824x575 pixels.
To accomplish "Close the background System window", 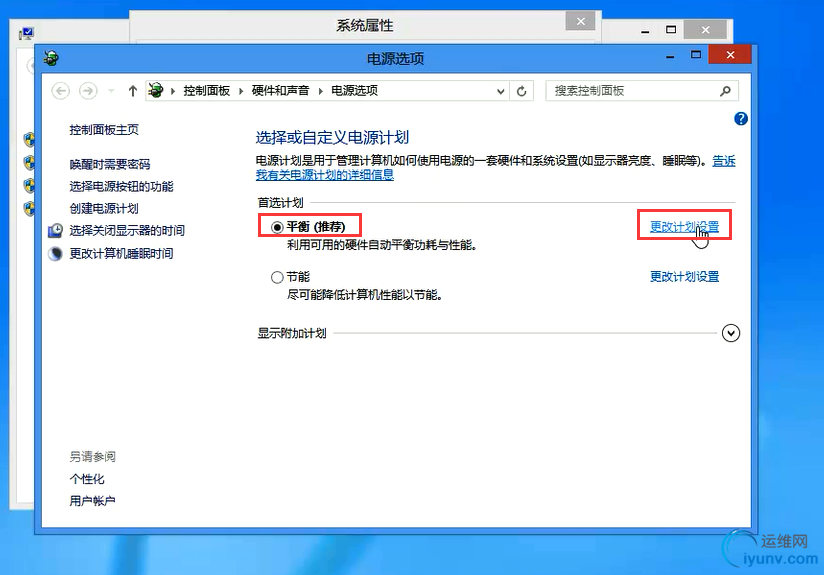I will [705, 30].
